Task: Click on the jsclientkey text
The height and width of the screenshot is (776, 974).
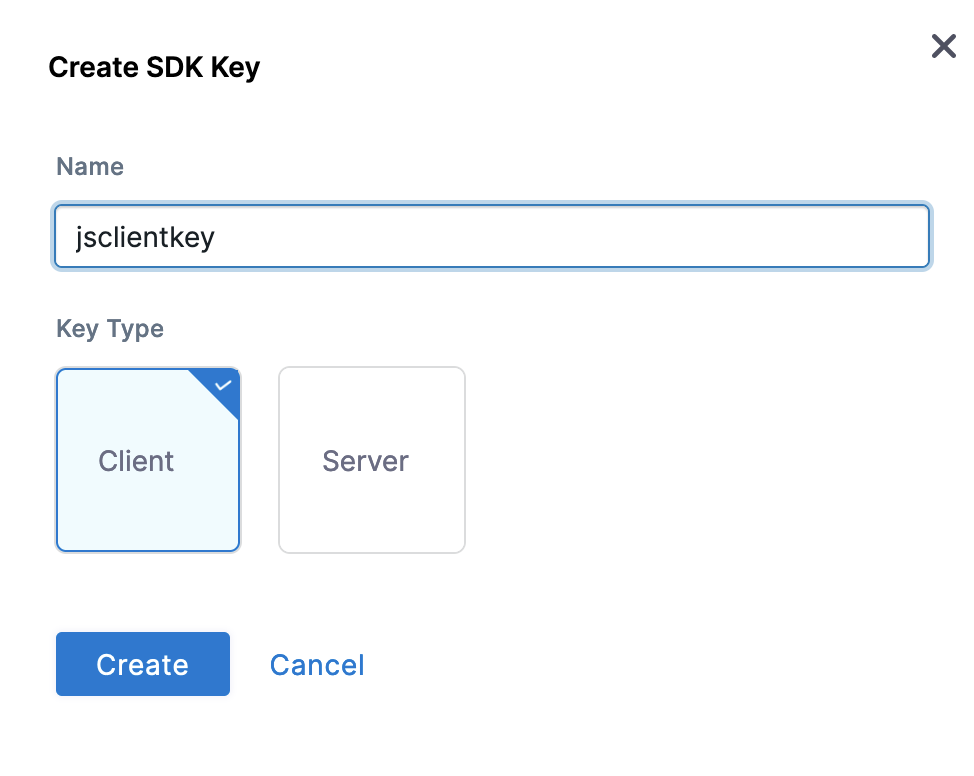Action: click(x=145, y=237)
